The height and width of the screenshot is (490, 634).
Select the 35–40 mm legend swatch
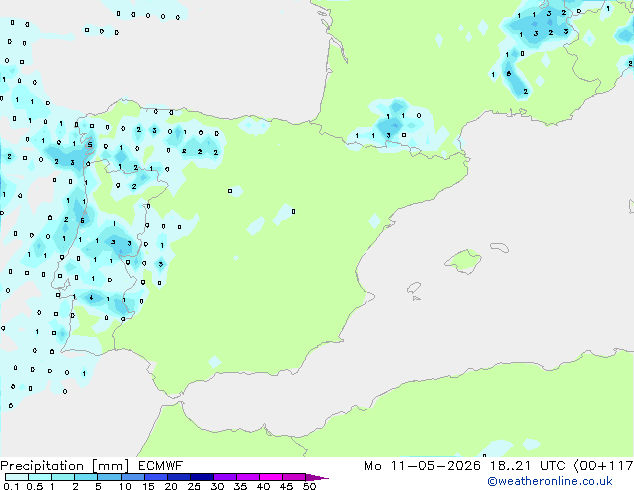(x=247, y=477)
